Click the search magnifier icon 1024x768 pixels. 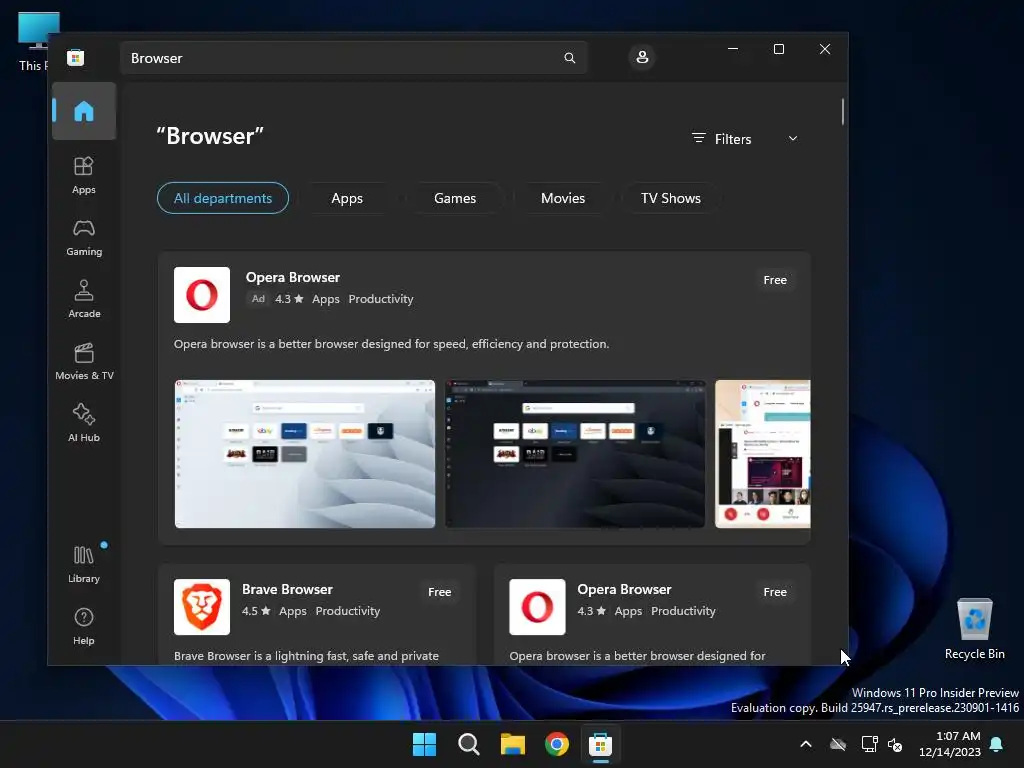click(569, 58)
